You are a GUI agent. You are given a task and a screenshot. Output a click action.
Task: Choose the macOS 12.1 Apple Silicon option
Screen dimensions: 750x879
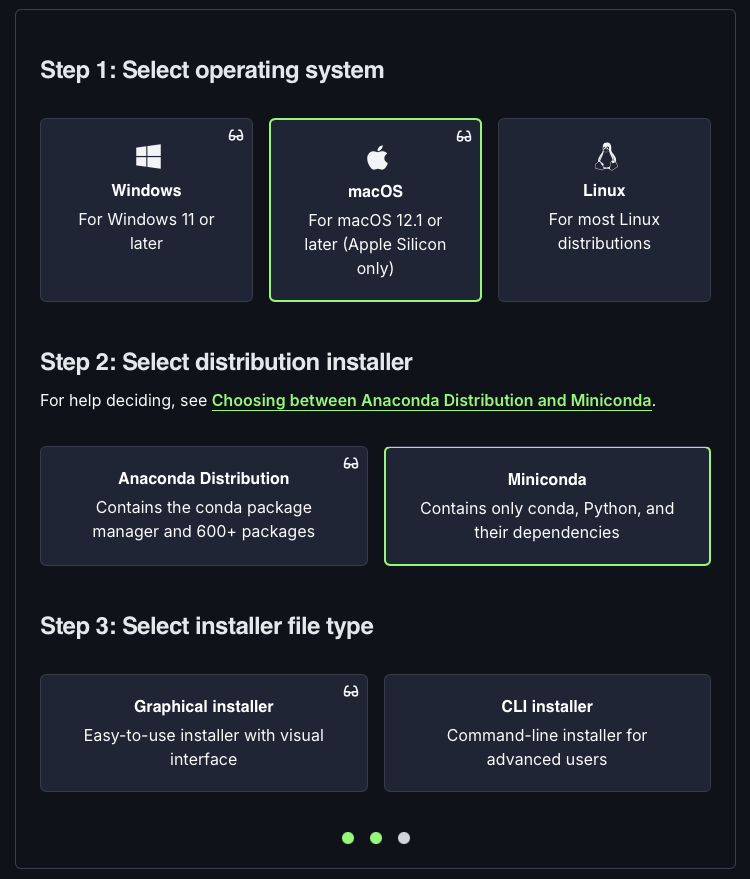point(375,210)
